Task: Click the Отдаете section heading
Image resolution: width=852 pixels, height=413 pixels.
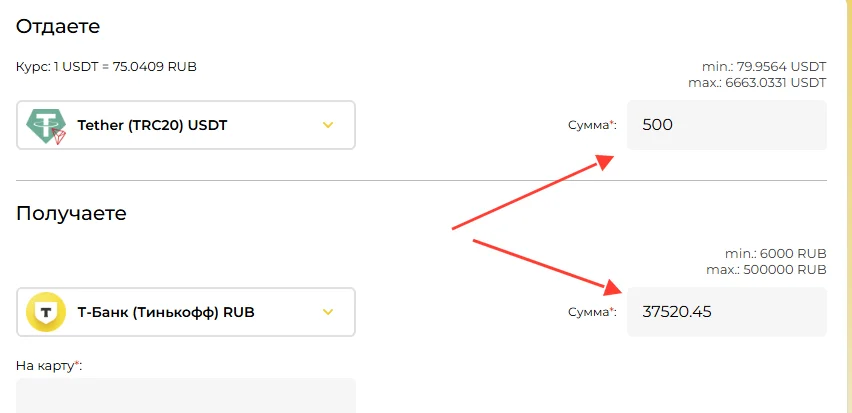Action: 58,27
